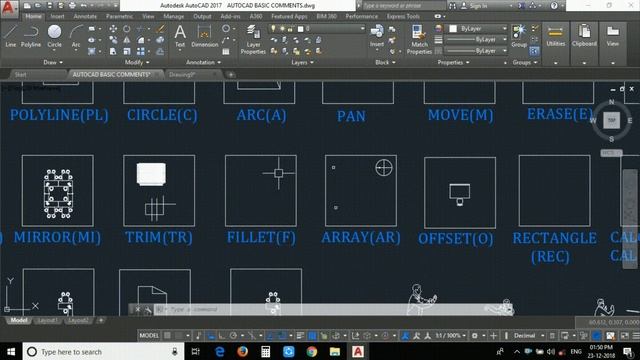
Task: Toggle Clean Screen in status bar
Action: click(625, 336)
